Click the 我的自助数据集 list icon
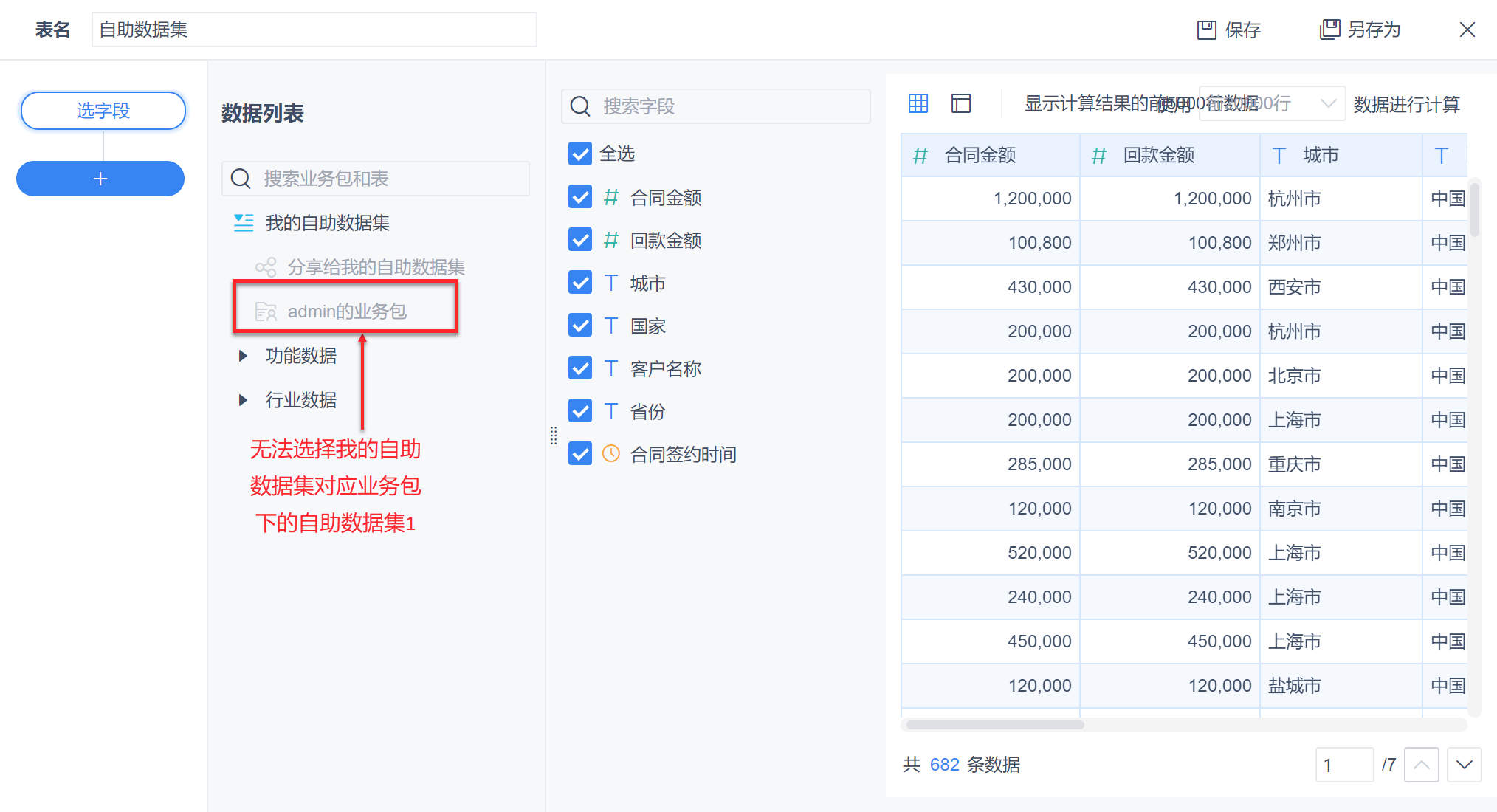This screenshot has height=812, width=1497. [x=244, y=223]
